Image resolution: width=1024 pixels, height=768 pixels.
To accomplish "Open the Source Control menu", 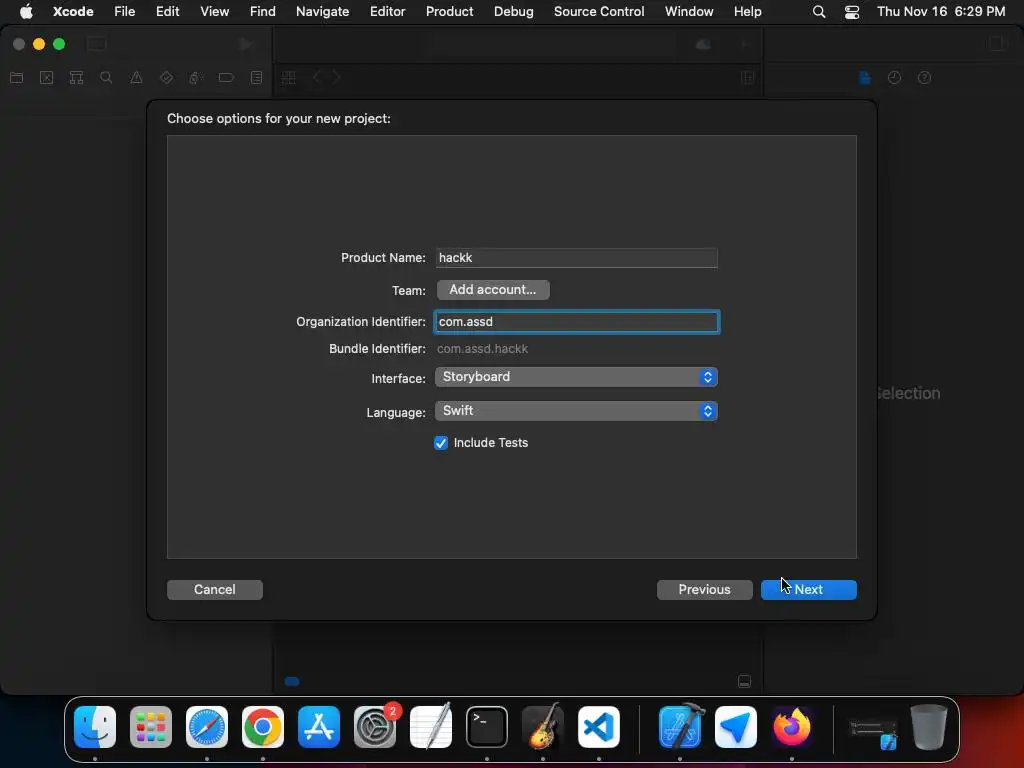I will 599,11.
